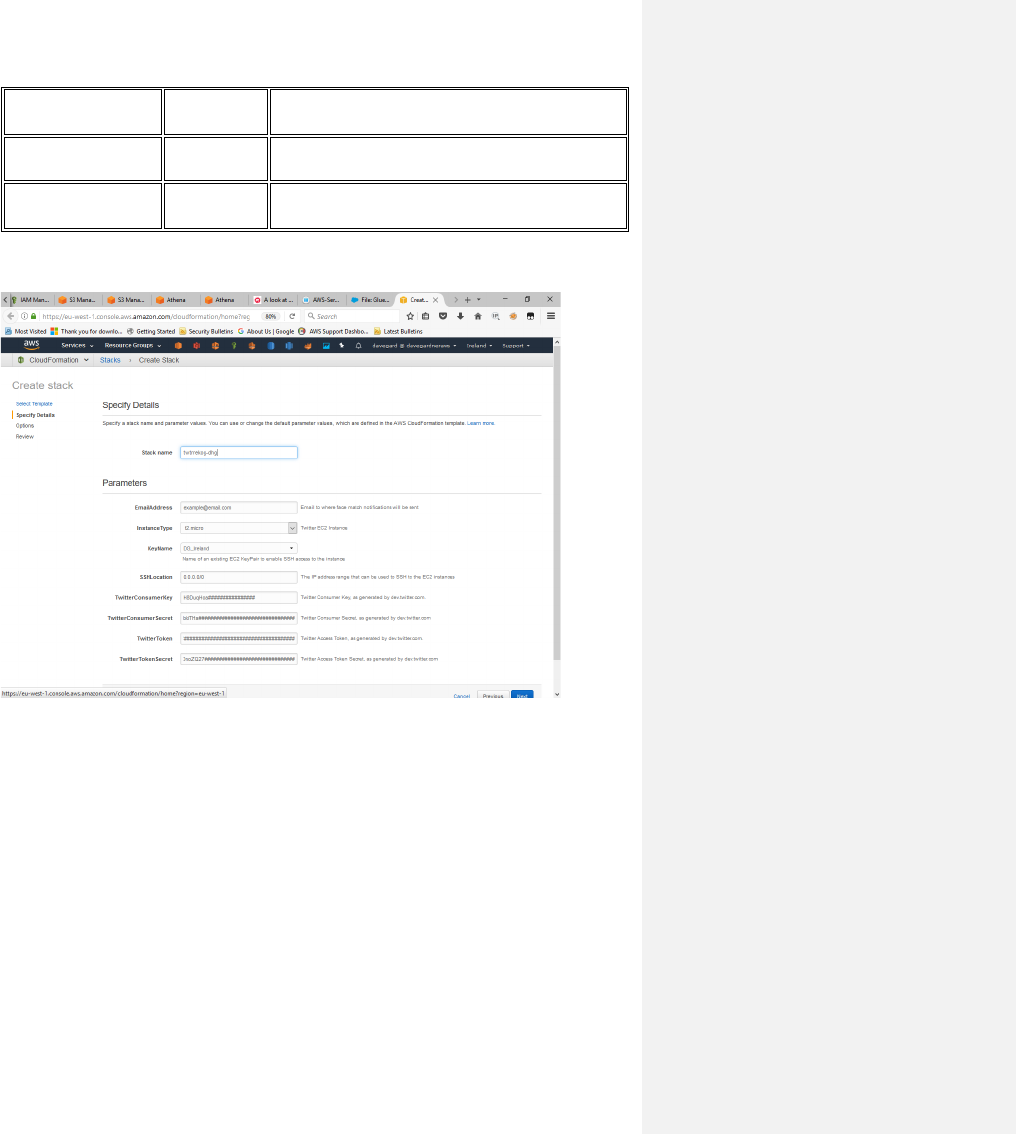
Task: Open the Most Visited bookmark
Action: [25, 331]
